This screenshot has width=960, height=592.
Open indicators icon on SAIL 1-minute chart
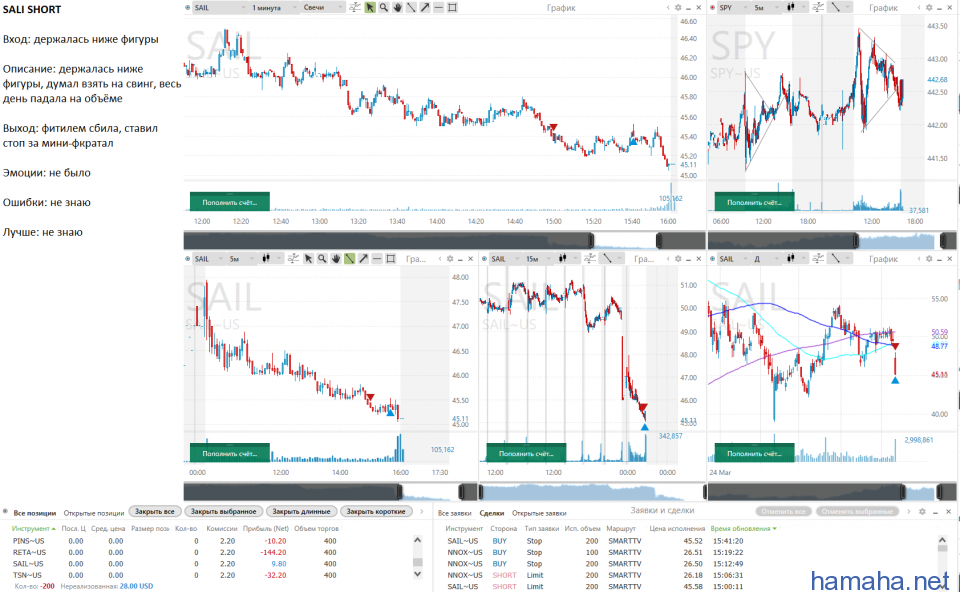click(x=354, y=7)
